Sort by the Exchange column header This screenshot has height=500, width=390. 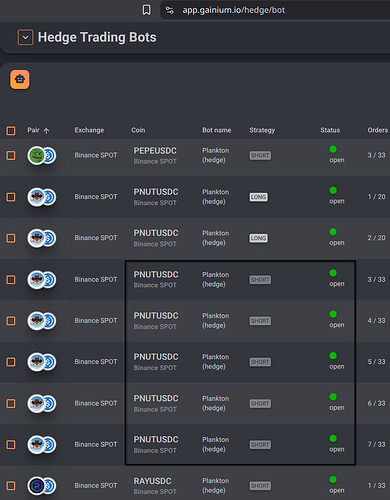(89, 130)
